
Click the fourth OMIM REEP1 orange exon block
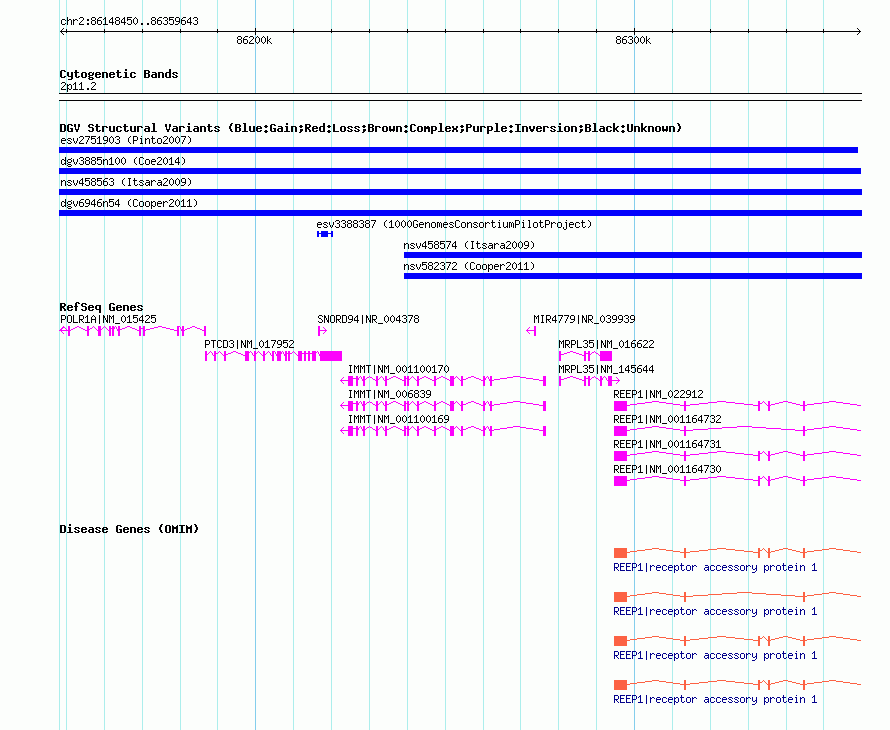pyautogui.click(x=620, y=685)
